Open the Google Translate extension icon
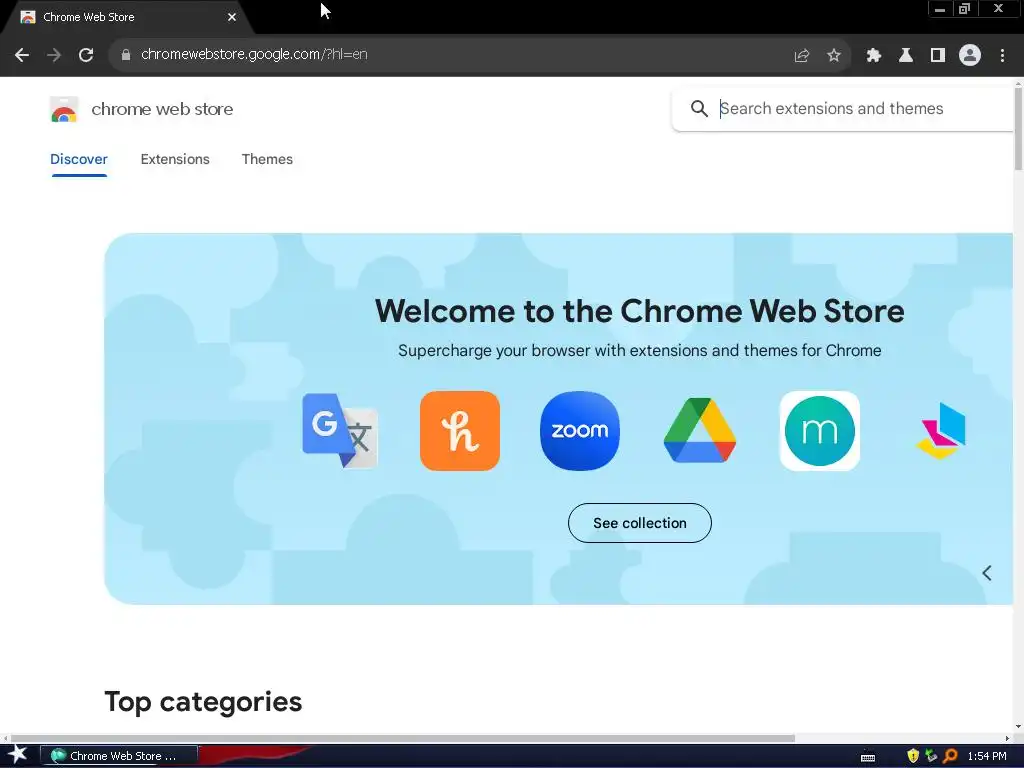1024x768 pixels. (340, 430)
